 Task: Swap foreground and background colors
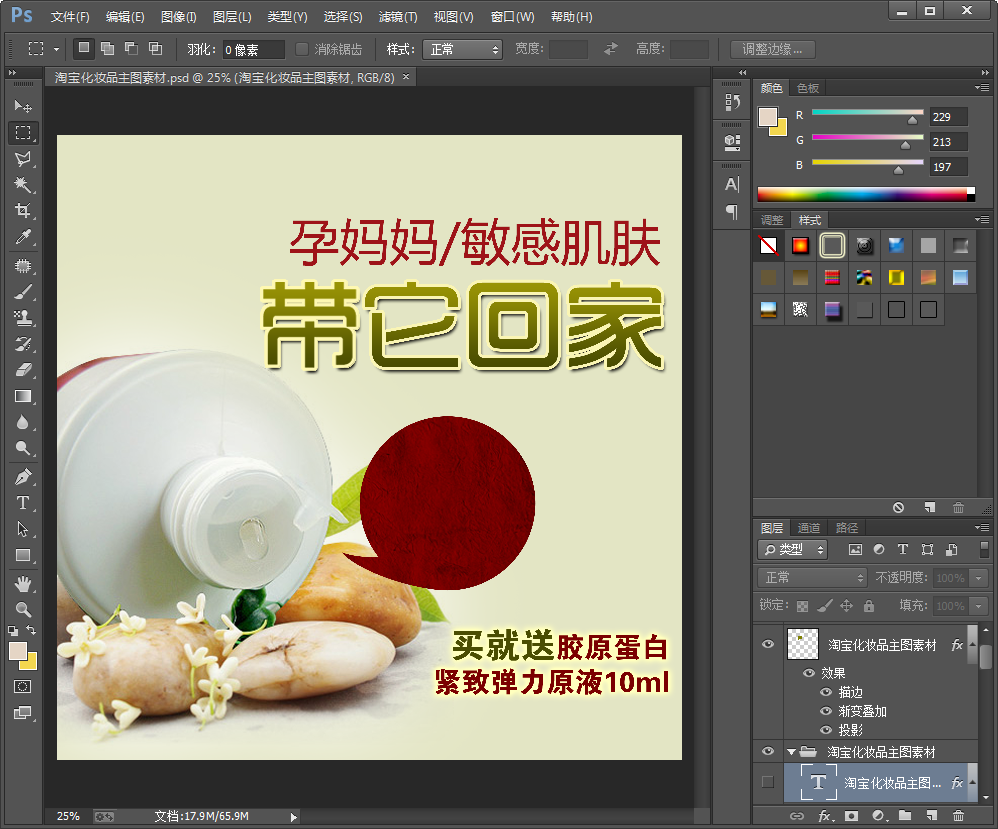click(x=31, y=630)
